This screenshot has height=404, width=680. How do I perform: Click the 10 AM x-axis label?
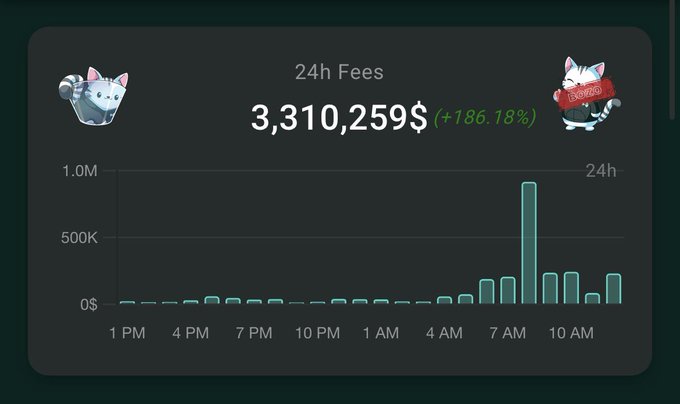point(571,333)
